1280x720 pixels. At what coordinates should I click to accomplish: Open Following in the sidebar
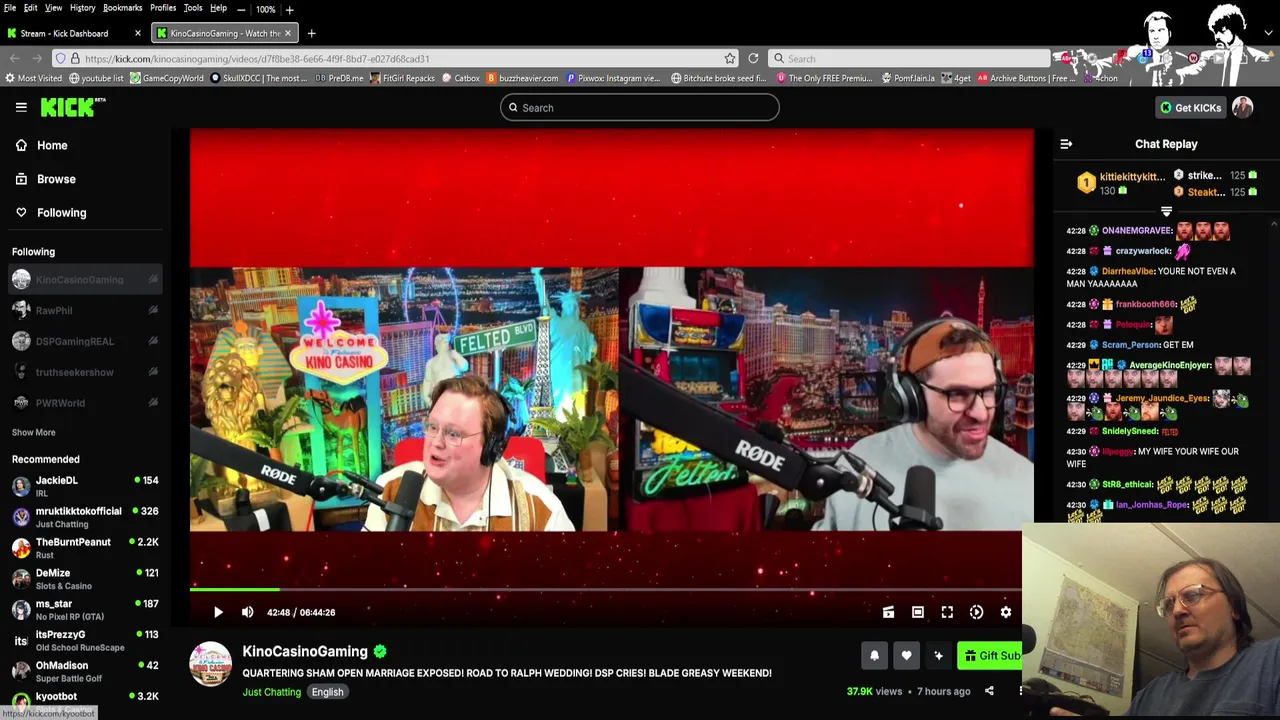point(84,212)
